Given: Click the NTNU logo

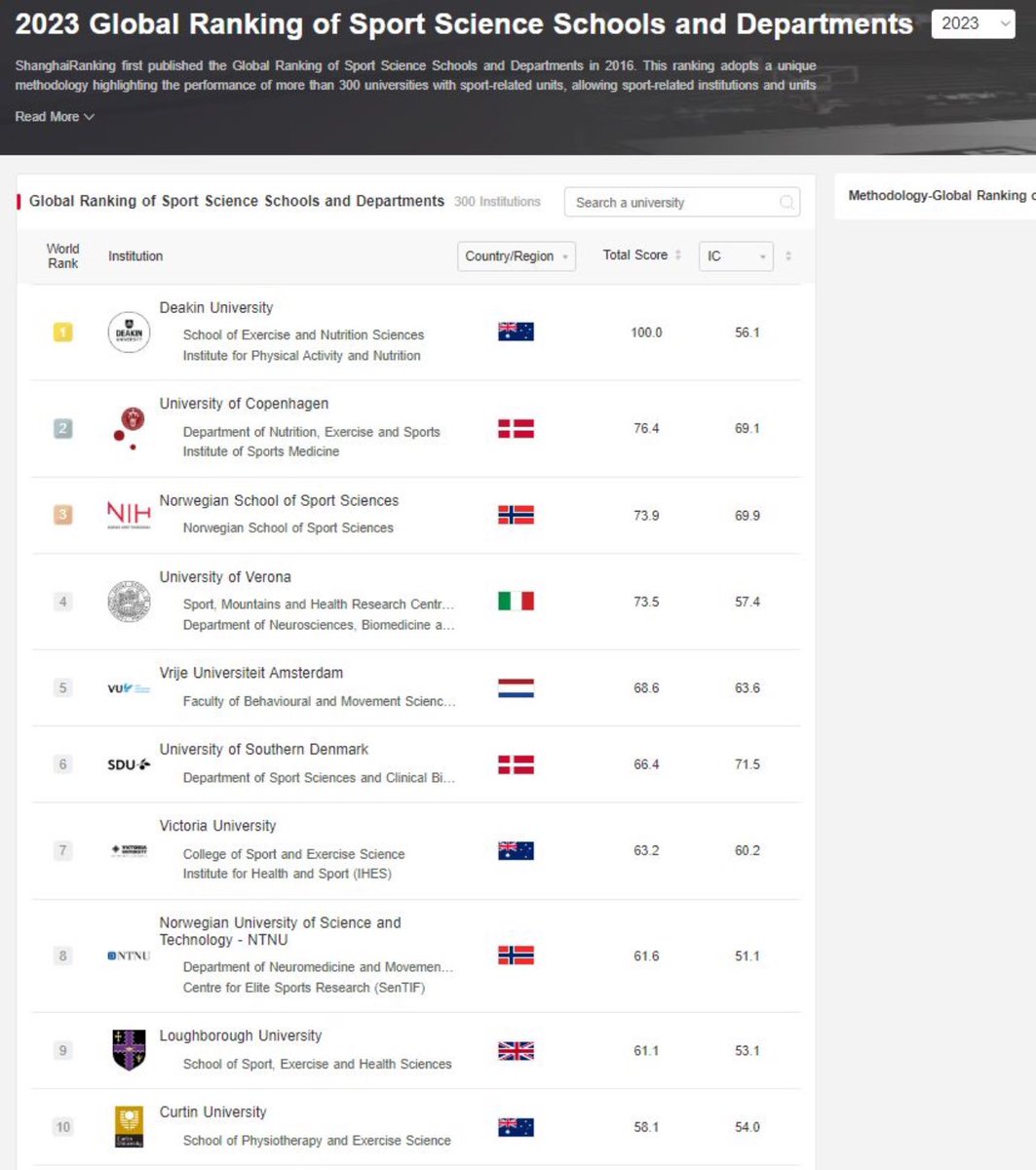Looking at the screenshot, I should click(x=129, y=955).
